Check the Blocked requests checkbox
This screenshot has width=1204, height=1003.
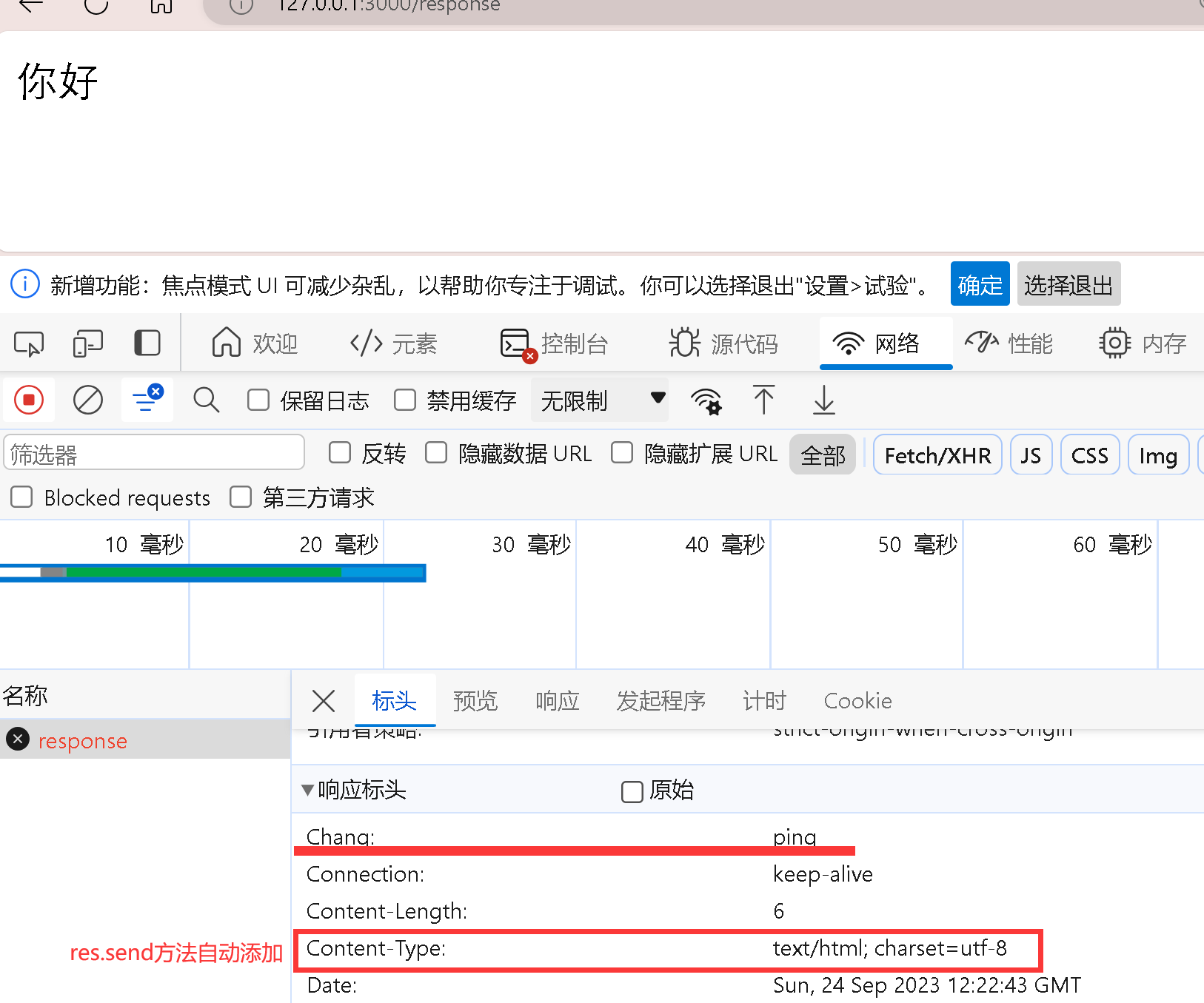pyautogui.click(x=21, y=497)
